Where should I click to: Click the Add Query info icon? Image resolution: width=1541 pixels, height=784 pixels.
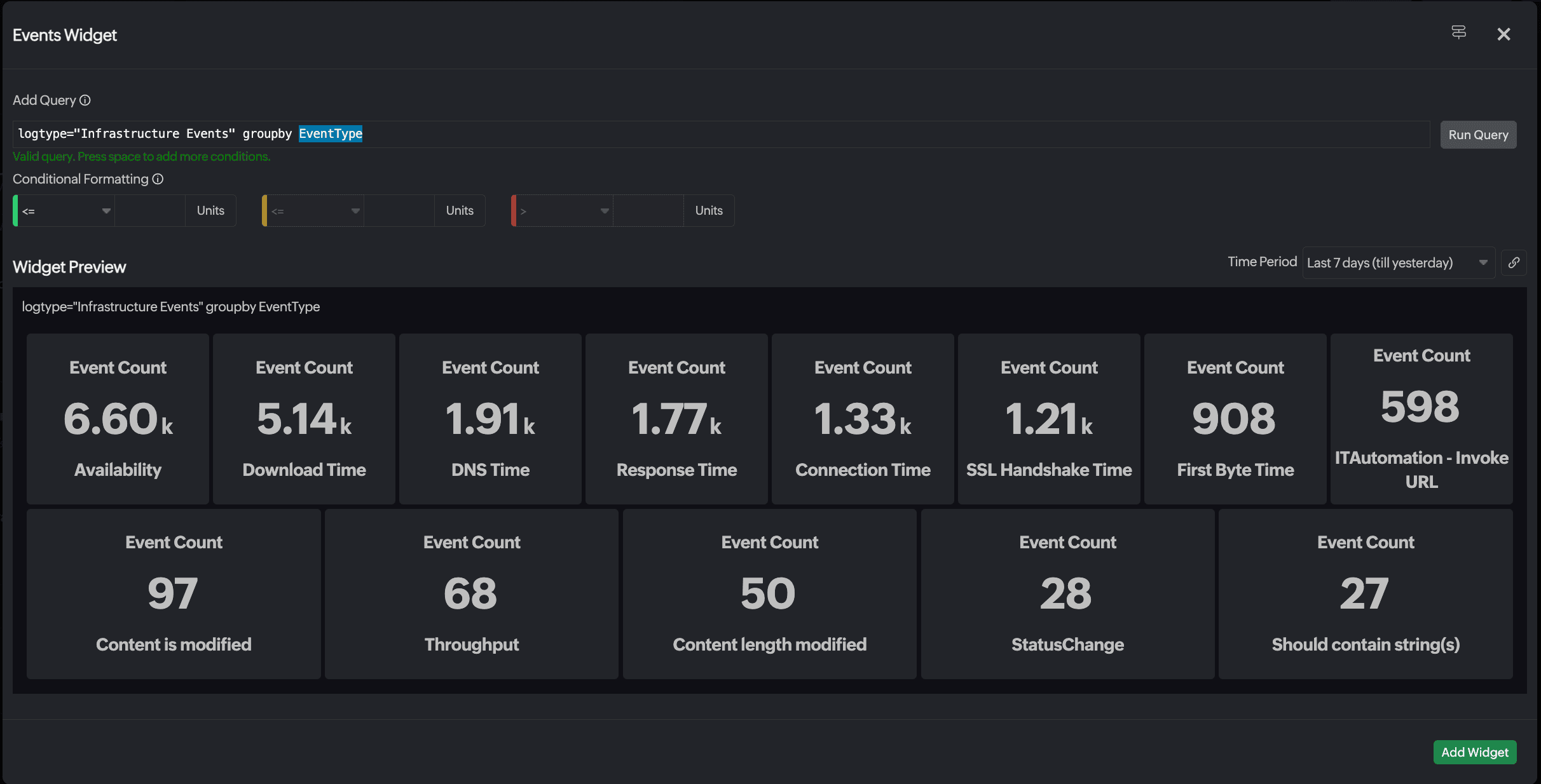coord(85,100)
